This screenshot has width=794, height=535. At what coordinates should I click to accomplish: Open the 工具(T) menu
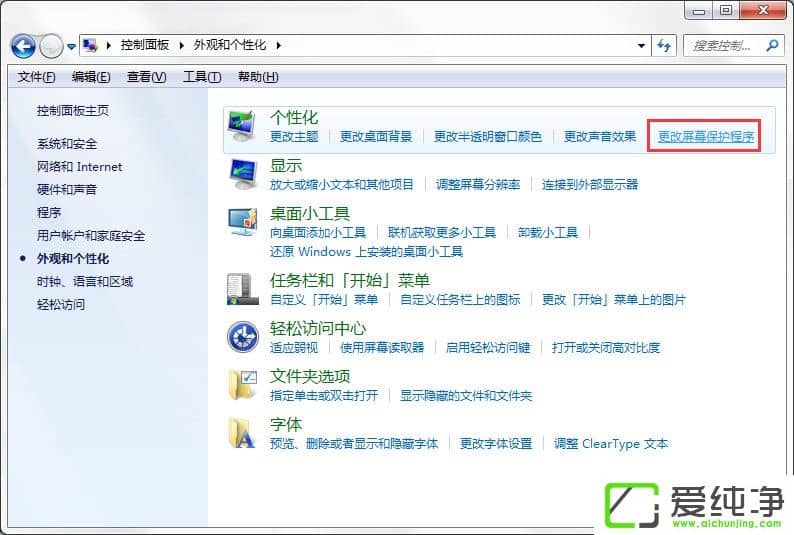[x=202, y=77]
